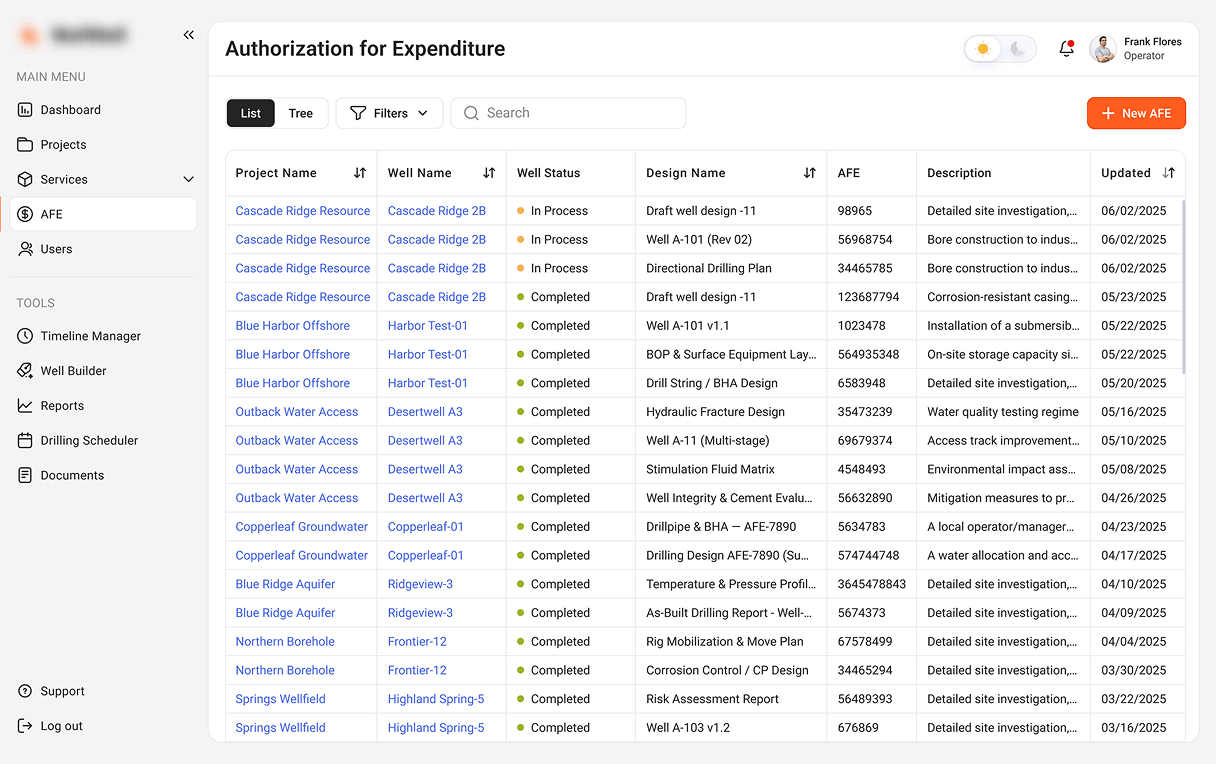
Task: Expand the Services menu chevron
Action: (188, 180)
